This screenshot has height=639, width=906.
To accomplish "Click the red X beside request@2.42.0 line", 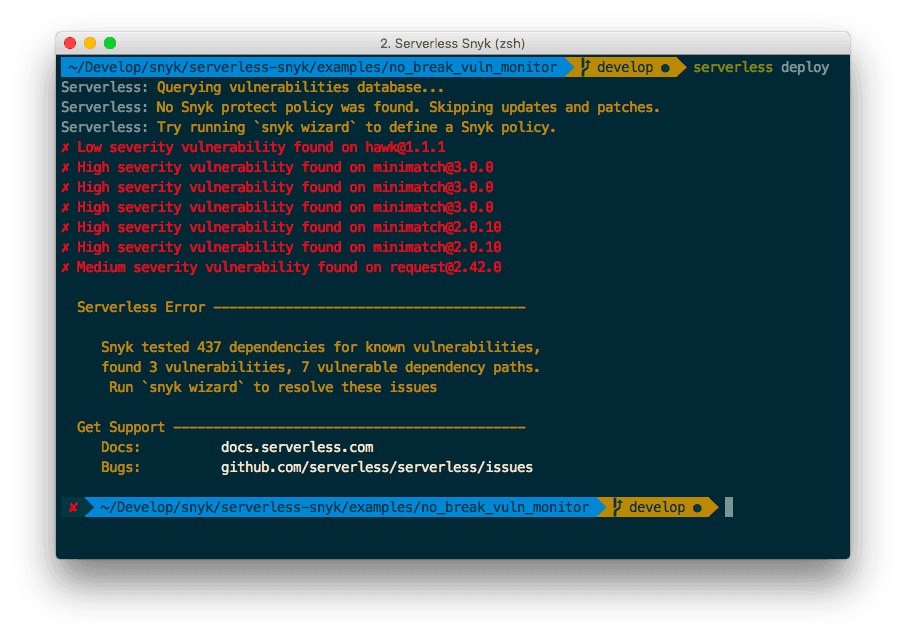I will [65, 268].
